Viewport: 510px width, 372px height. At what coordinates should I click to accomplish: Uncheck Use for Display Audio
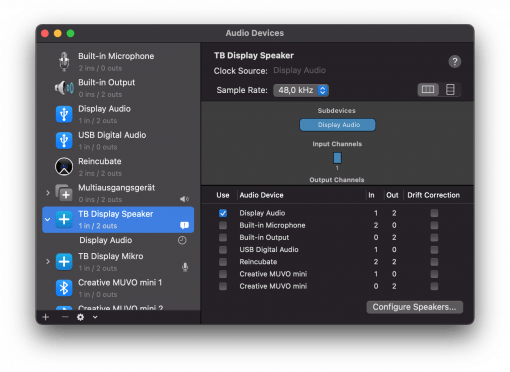click(x=223, y=213)
